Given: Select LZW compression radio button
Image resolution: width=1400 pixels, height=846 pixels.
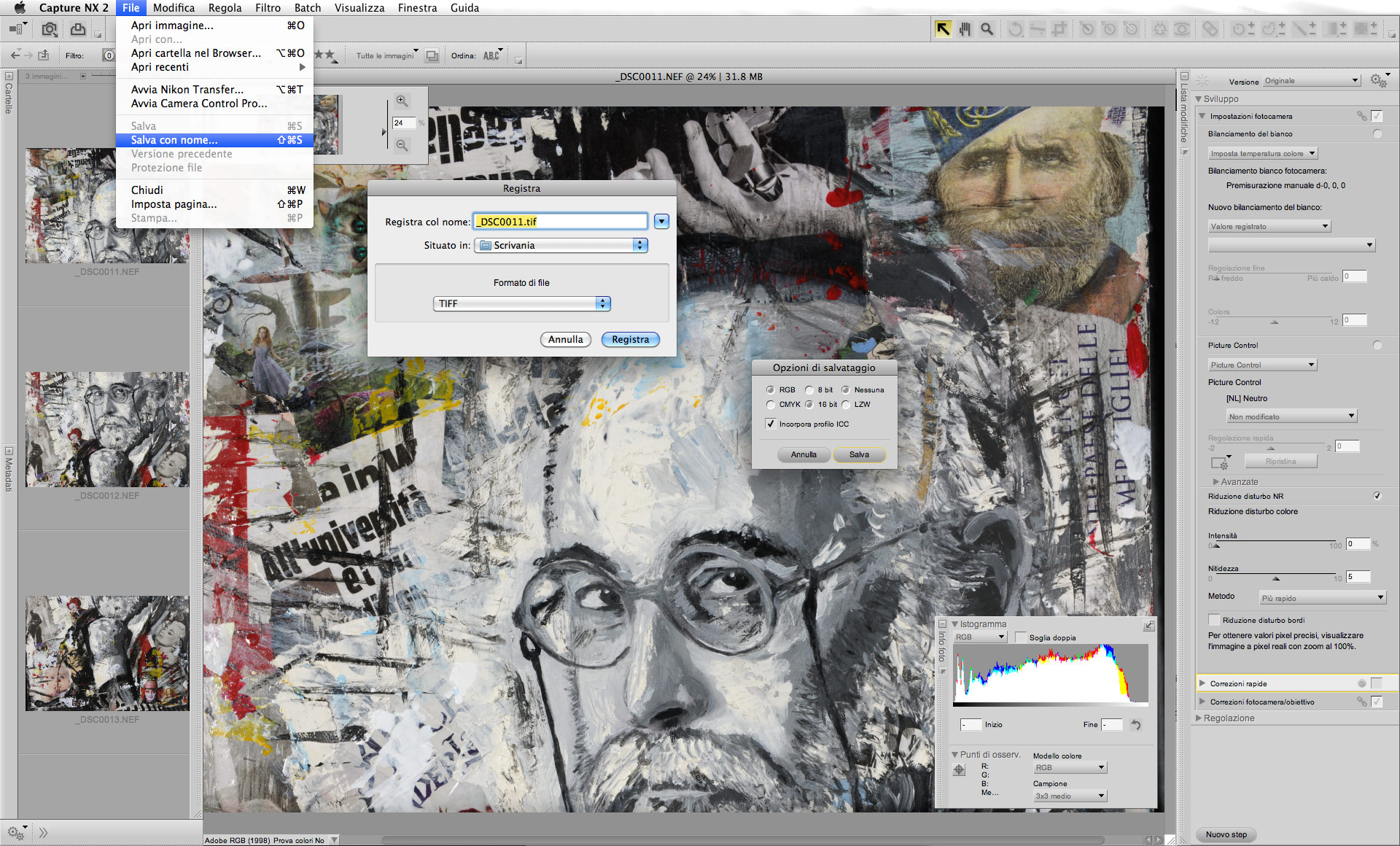Looking at the screenshot, I should [846, 405].
